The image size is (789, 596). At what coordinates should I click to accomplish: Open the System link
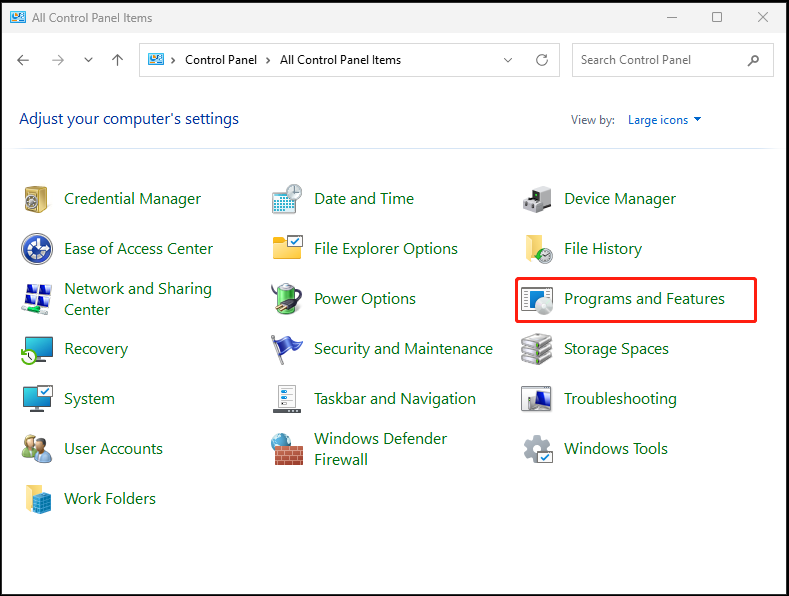pos(89,399)
